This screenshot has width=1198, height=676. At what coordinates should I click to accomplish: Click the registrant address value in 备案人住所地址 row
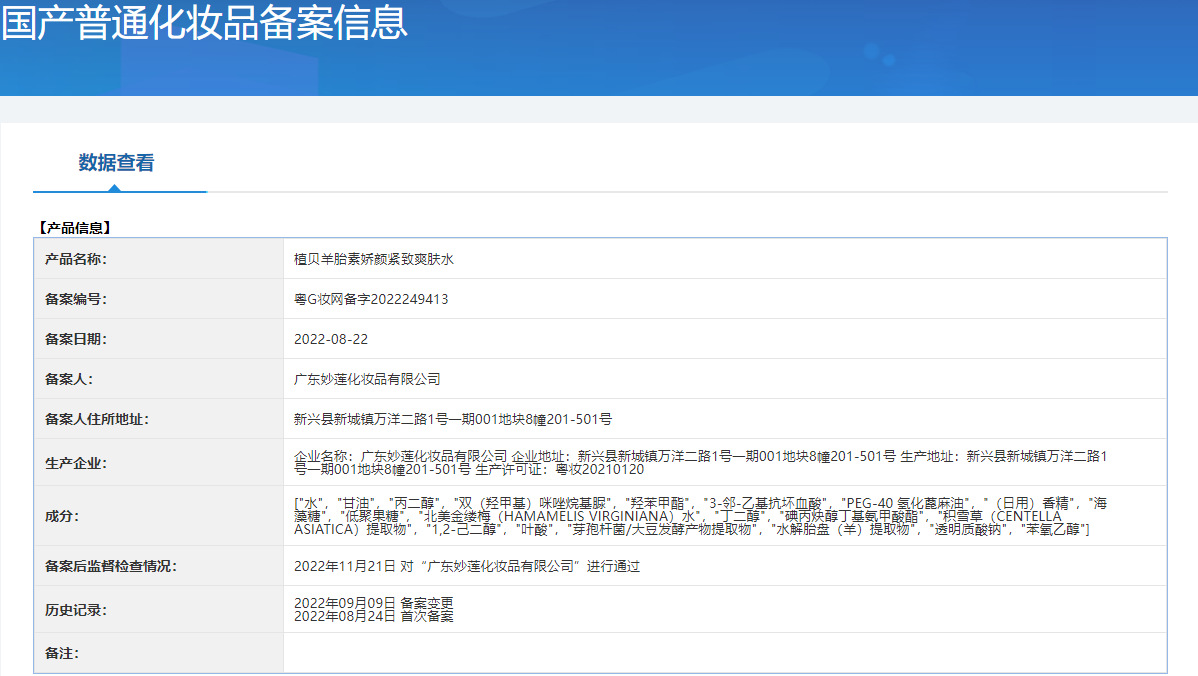click(453, 419)
